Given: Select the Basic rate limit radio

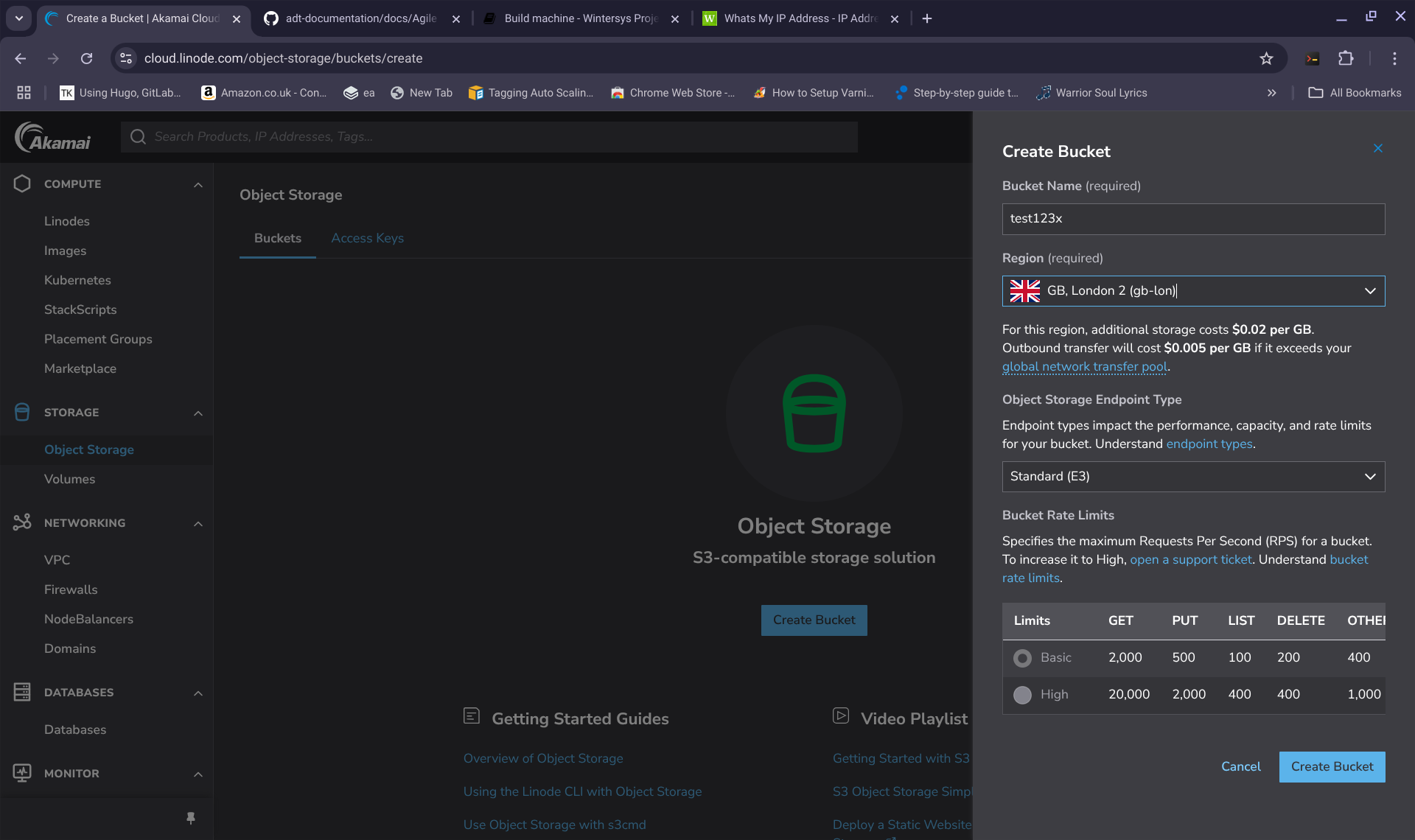Looking at the screenshot, I should 1022,658.
